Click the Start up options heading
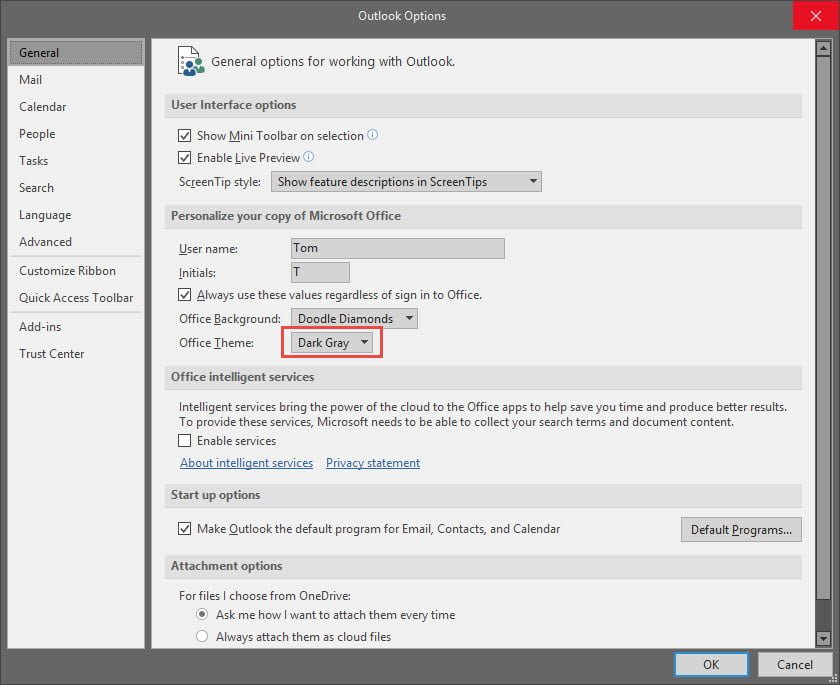 (215, 495)
